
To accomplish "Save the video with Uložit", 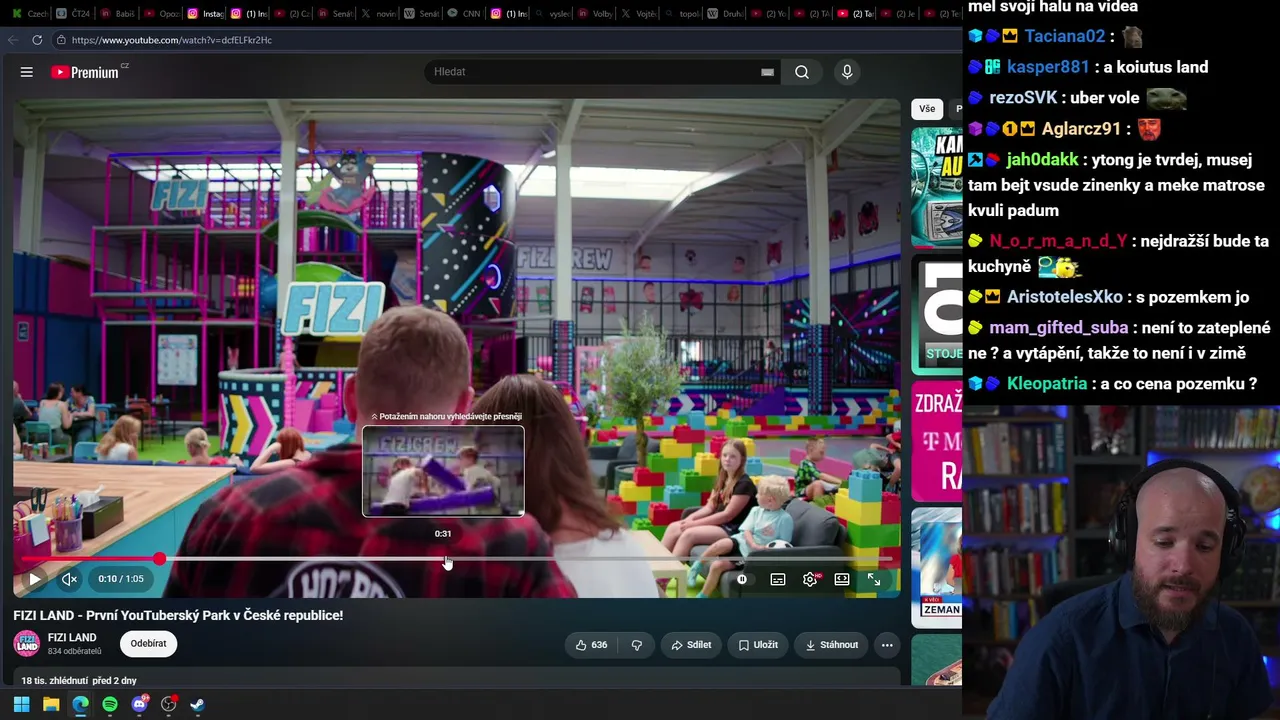I will [758, 645].
